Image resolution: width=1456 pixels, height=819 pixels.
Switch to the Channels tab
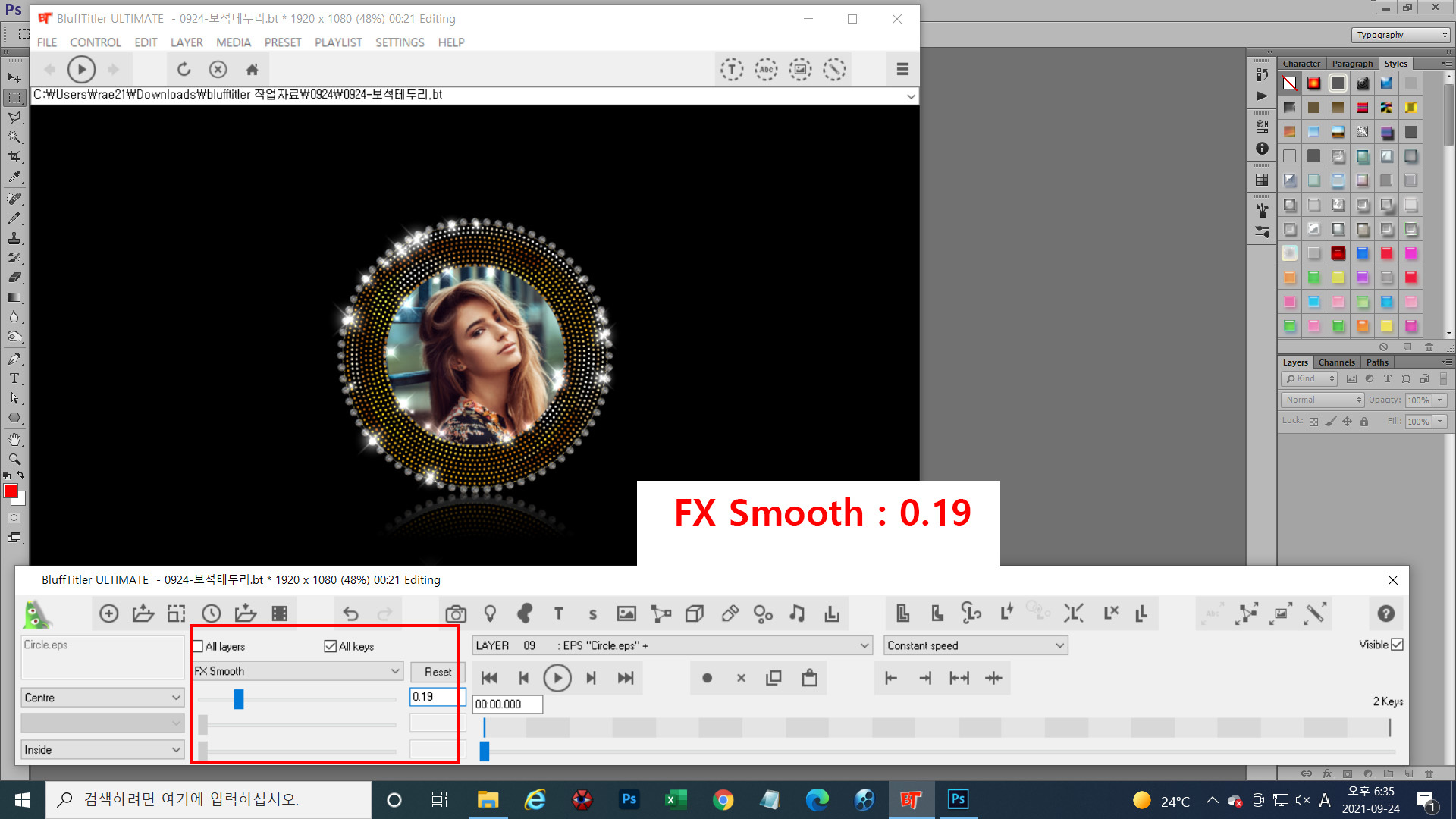1336,362
